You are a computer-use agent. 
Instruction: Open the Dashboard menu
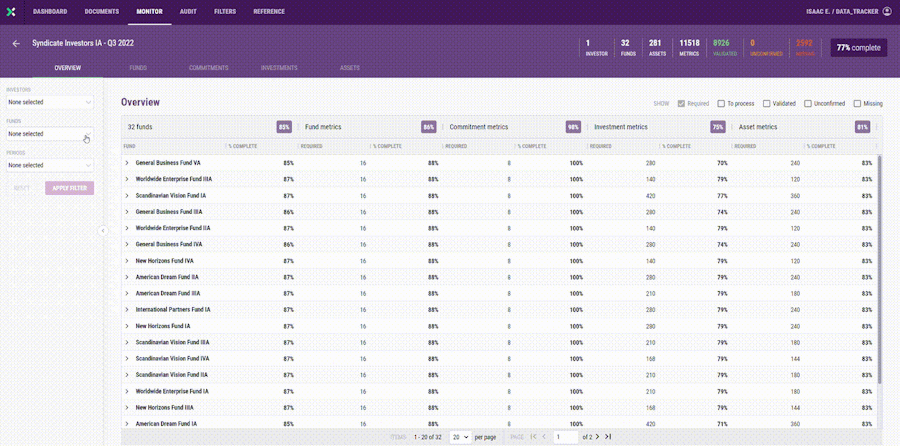50,11
